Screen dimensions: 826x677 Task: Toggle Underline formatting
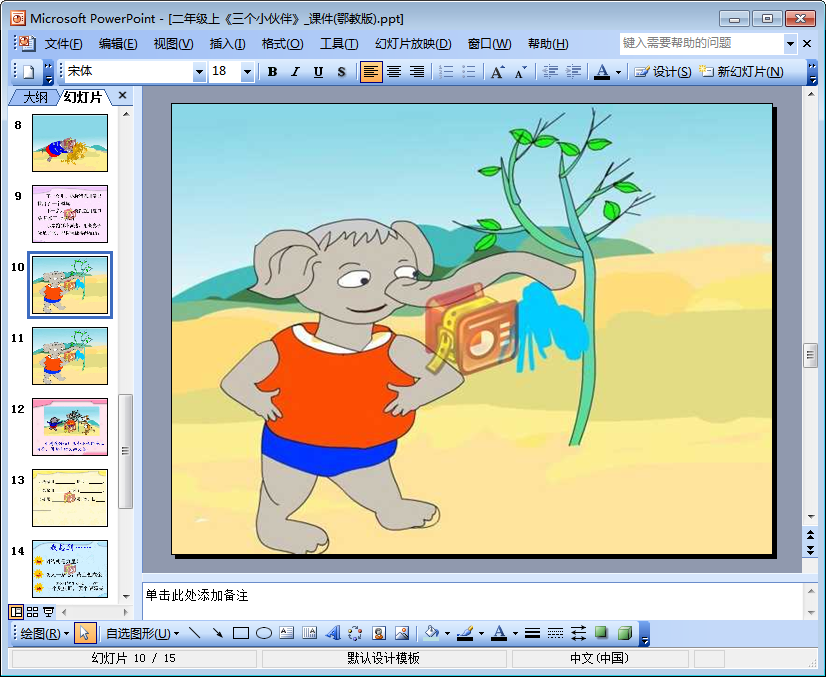pos(318,72)
